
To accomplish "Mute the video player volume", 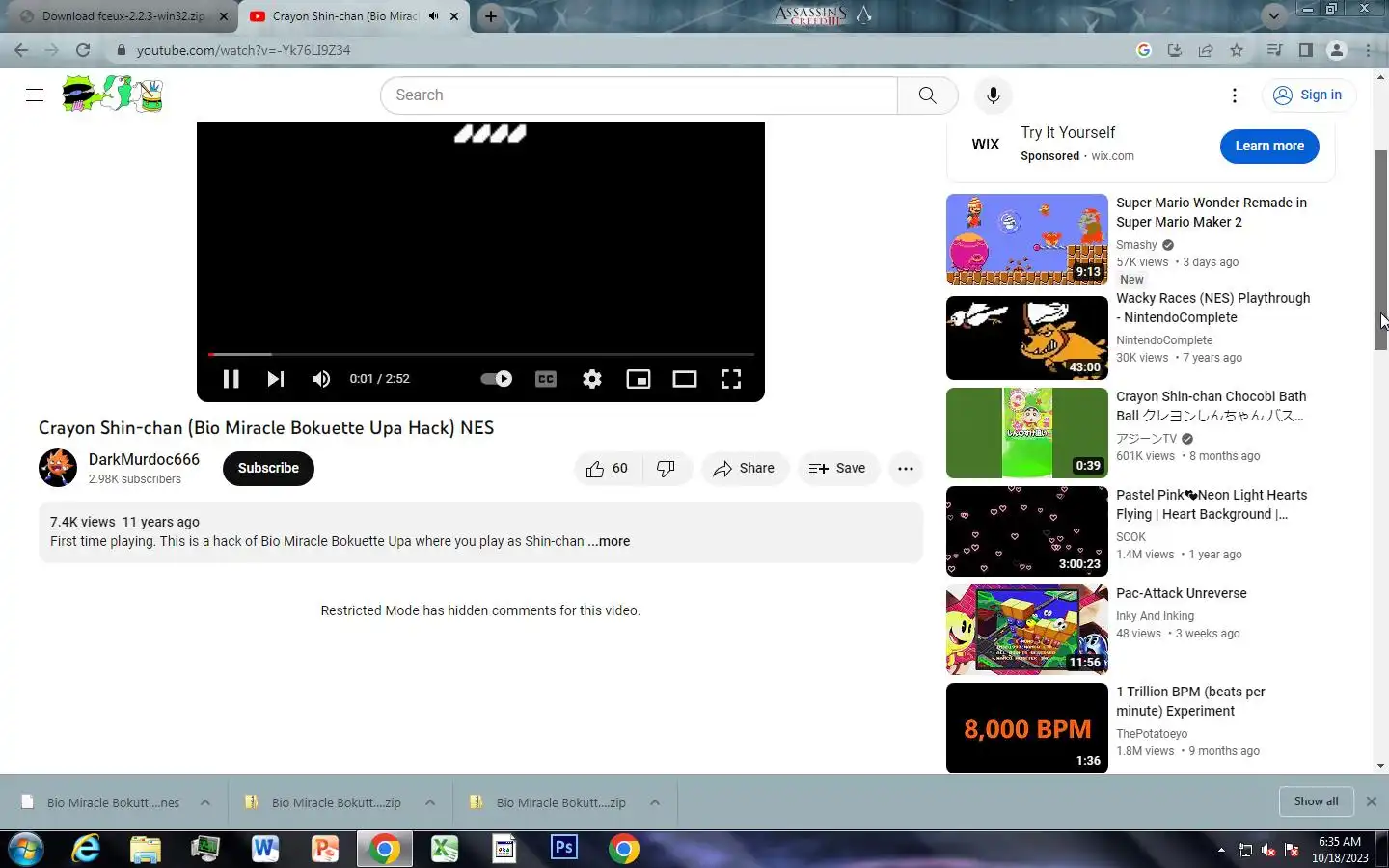I will [321, 379].
